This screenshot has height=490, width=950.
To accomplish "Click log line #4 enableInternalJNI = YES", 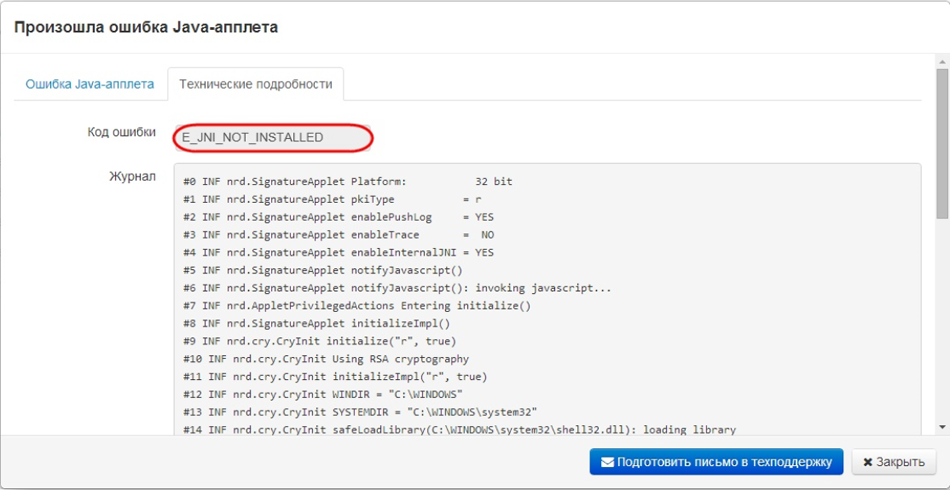I will click(339, 252).
